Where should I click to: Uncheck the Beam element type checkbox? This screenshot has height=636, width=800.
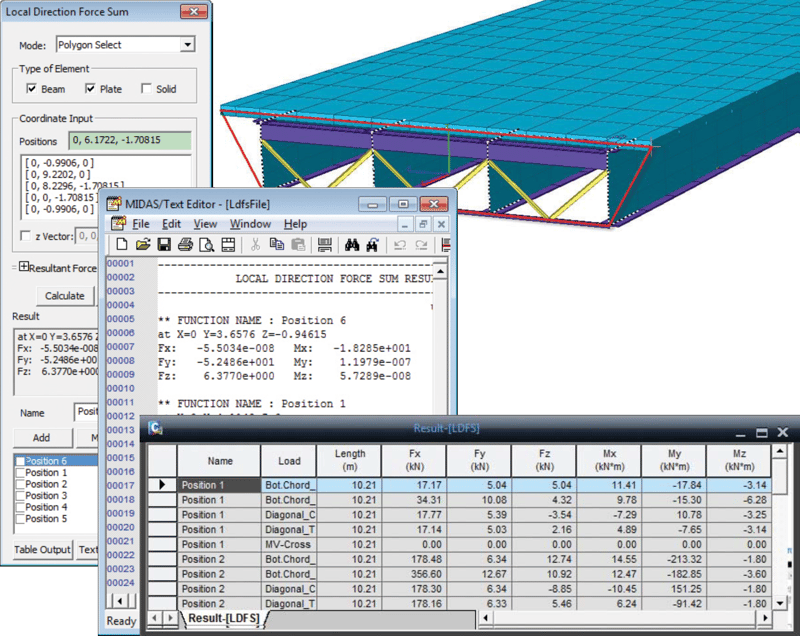(x=32, y=89)
